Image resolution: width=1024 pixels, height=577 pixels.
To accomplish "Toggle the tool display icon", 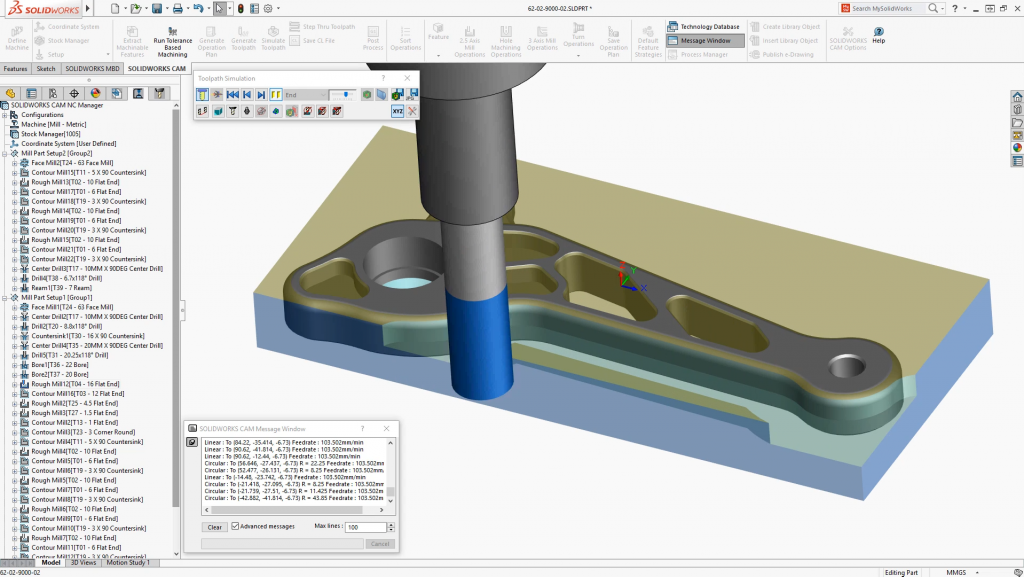I will point(232,112).
